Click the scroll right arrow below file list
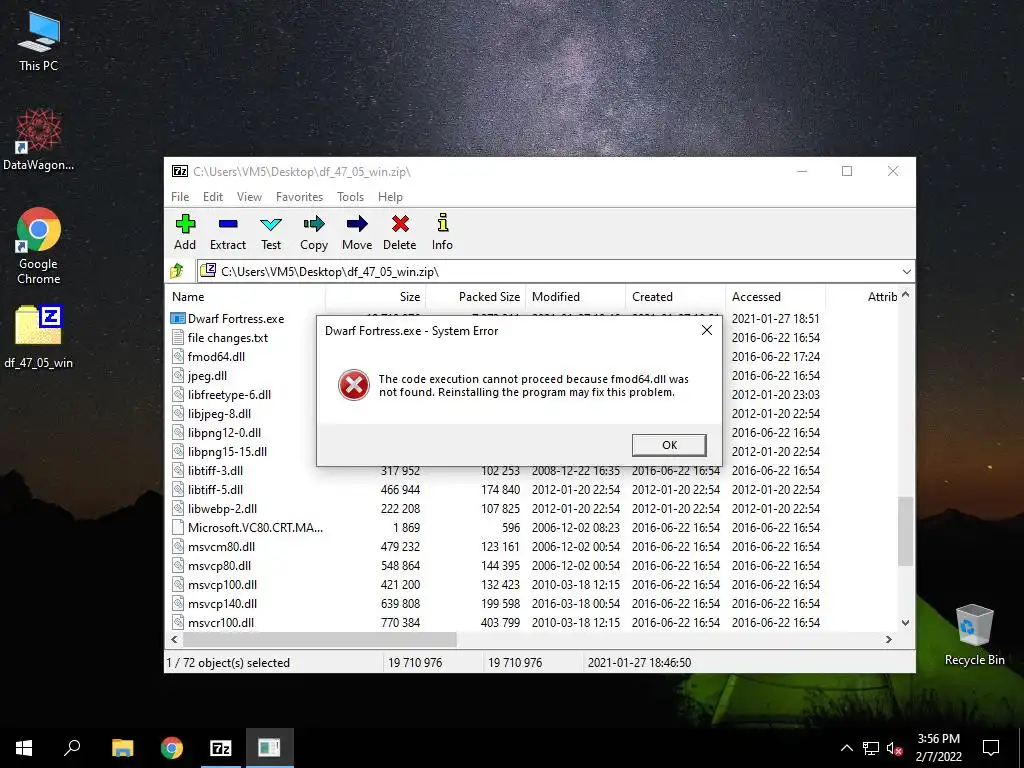This screenshot has height=768, width=1024. point(888,639)
